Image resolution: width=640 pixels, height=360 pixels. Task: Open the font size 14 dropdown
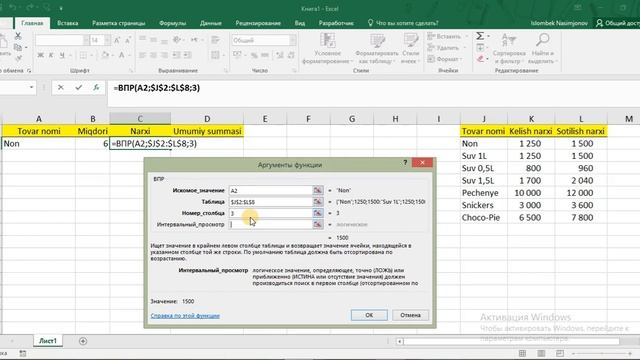[107, 40]
